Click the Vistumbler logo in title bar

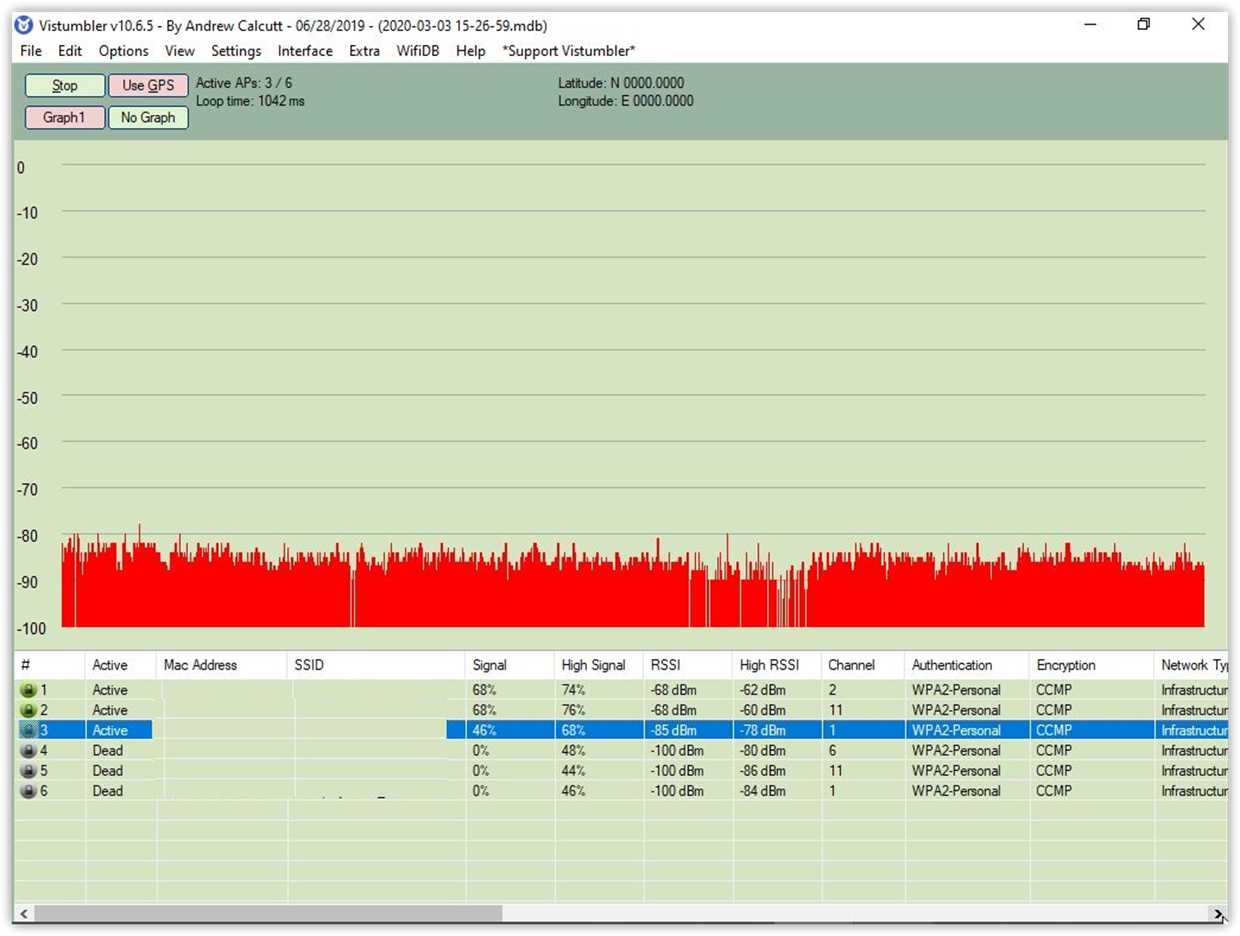[x=23, y=25]
